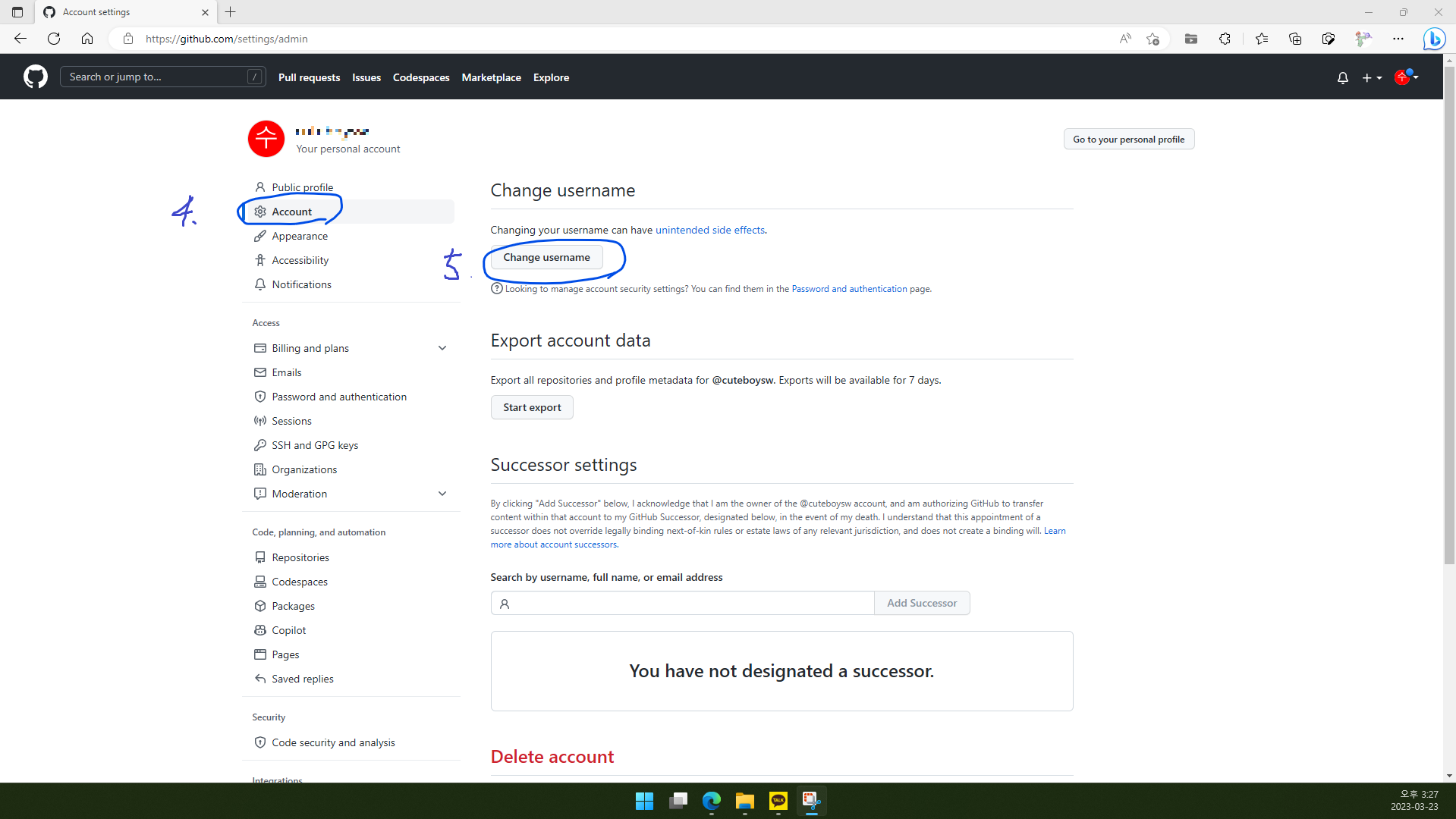Image resolution: width=1456 pixels, height=819 pixels.
Task: Open the Bing sidebar button
Action: pyautogui.click(x=1434, y=39)
